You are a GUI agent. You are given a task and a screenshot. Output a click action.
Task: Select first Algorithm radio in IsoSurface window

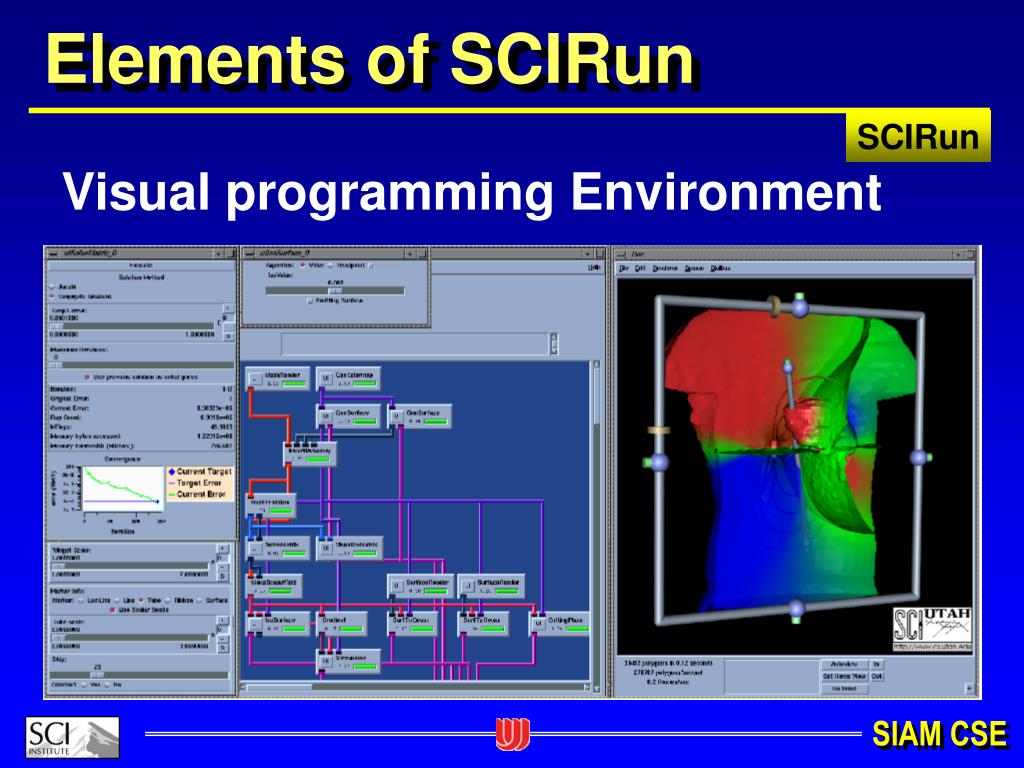[x=302, y=266]
